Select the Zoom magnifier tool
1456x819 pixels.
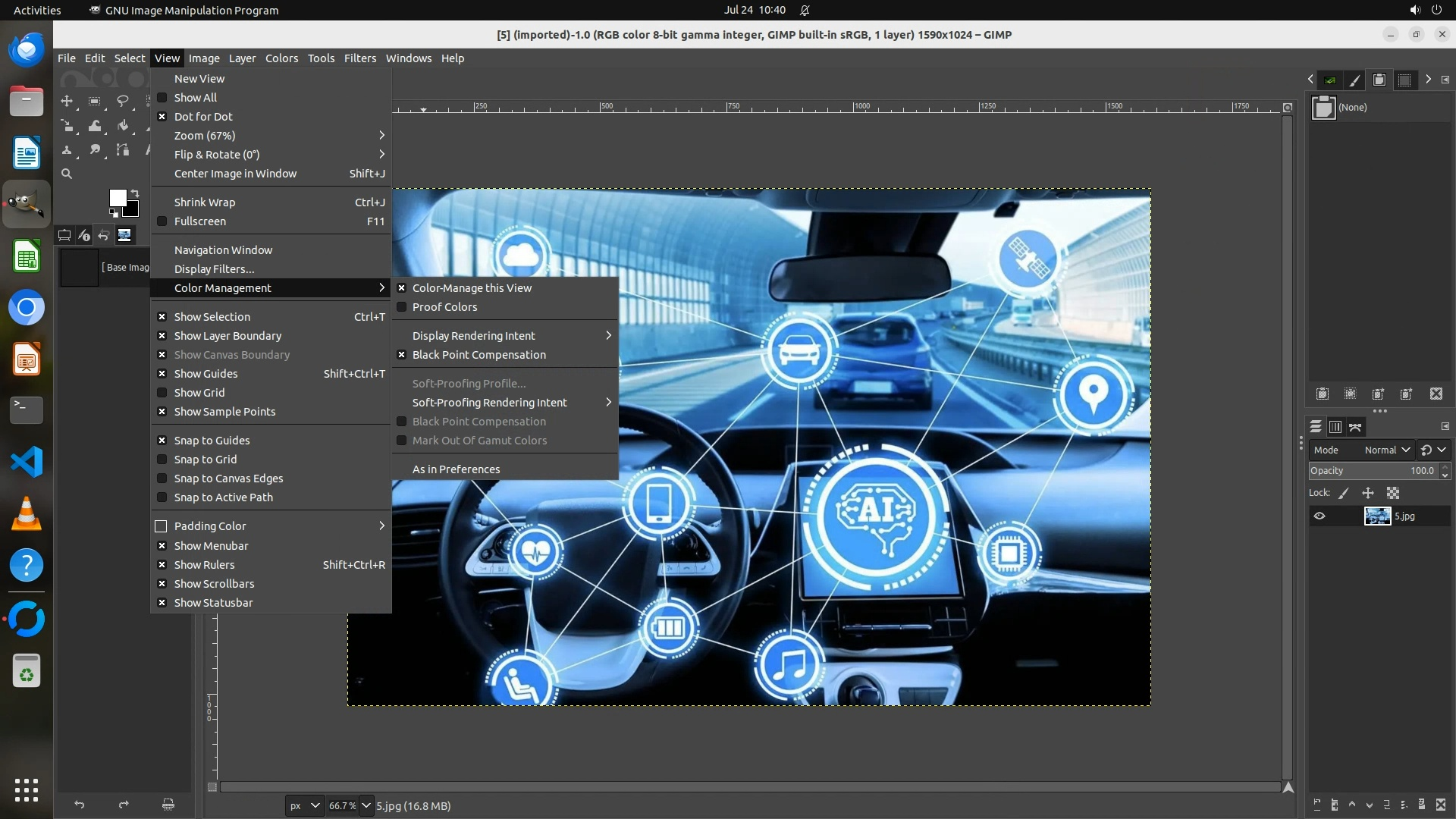67,174
